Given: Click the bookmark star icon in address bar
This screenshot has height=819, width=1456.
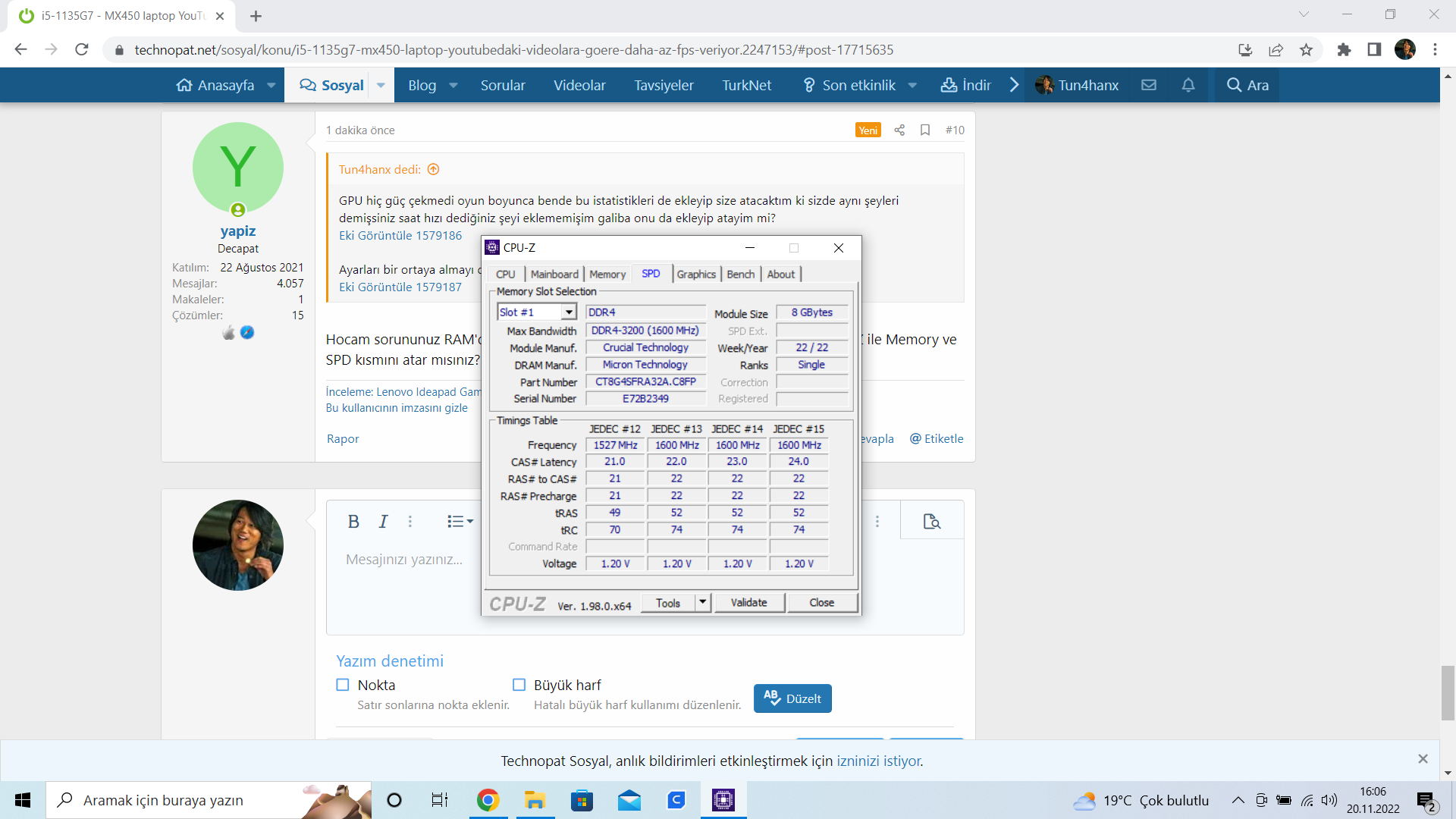Looking at the screenshot, I should 1306,50.
